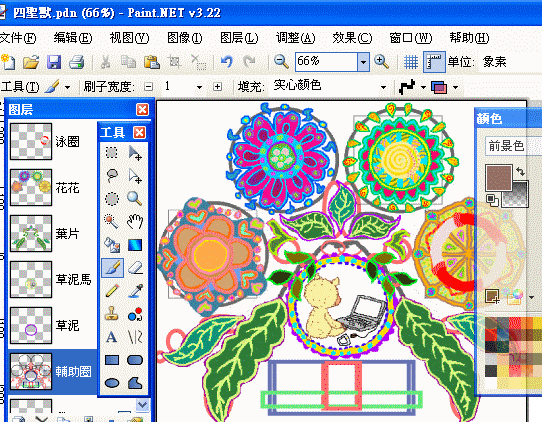Toggle the pixel grid display
Screen dimensions: 542x422
(410, 62)
